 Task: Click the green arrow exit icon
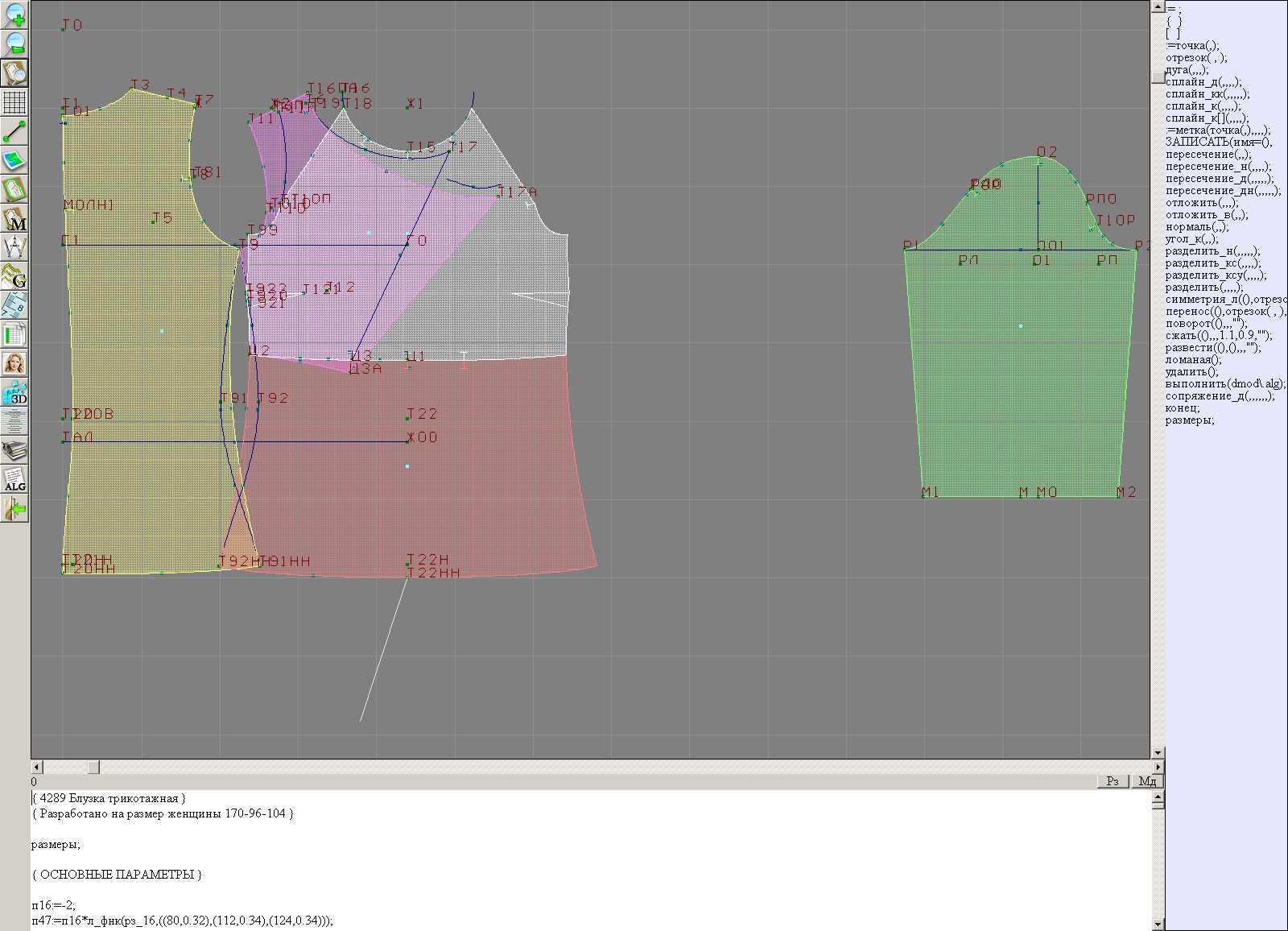[14, 508]
